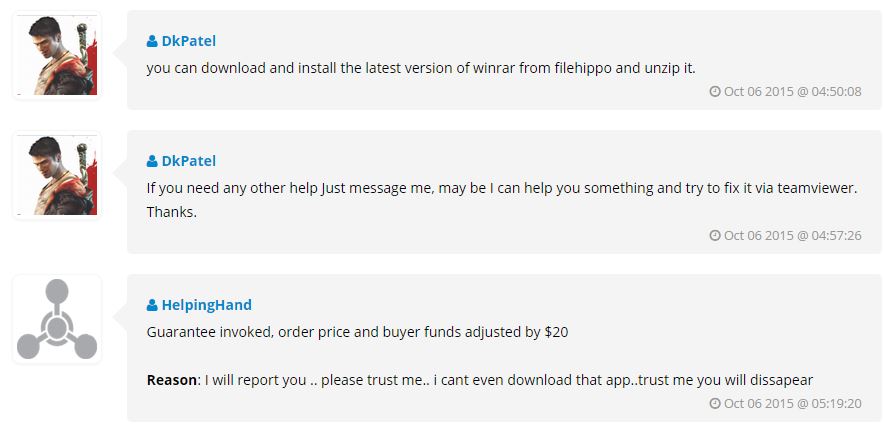Visit the HelpingHand profile link

point(206,305)
